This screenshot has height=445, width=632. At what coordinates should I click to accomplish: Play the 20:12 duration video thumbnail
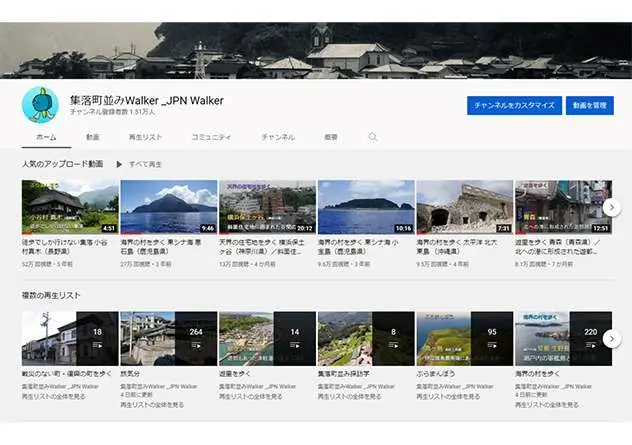(267, 207)
